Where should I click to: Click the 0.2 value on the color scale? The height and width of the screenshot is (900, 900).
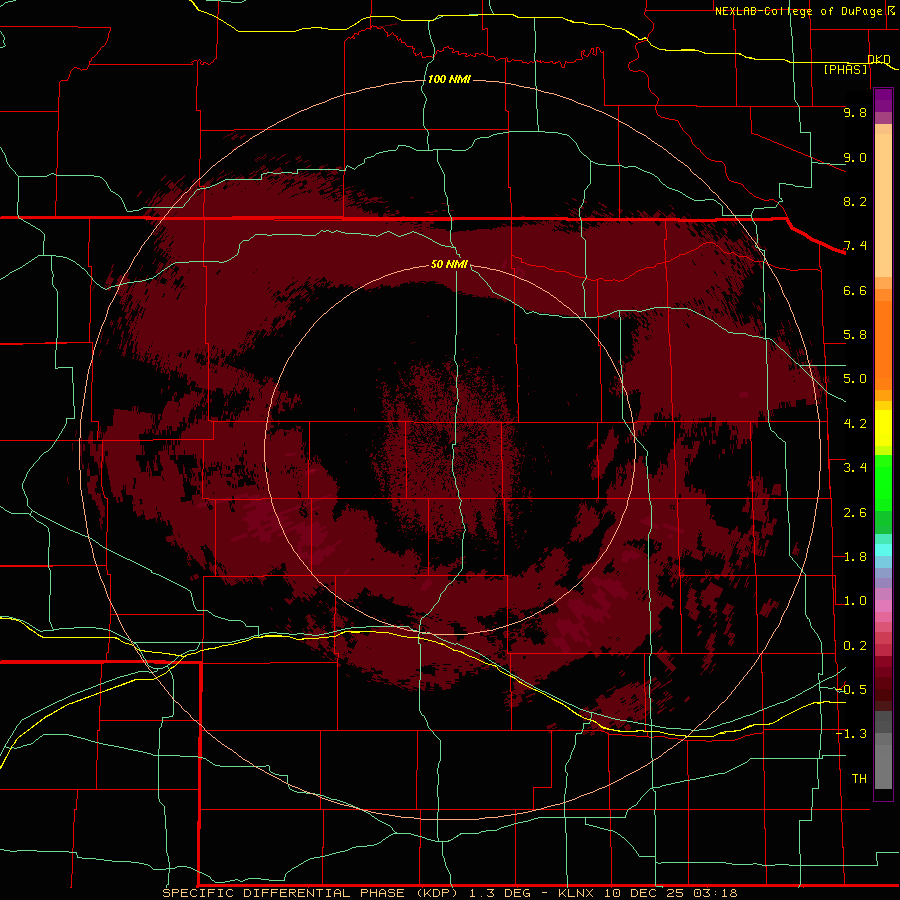point(855,646)
